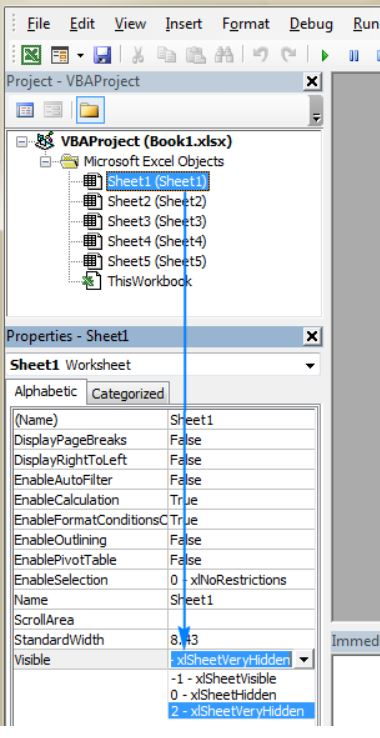Select Sheet5 (Sheet5) in project tree

(157, 261)
